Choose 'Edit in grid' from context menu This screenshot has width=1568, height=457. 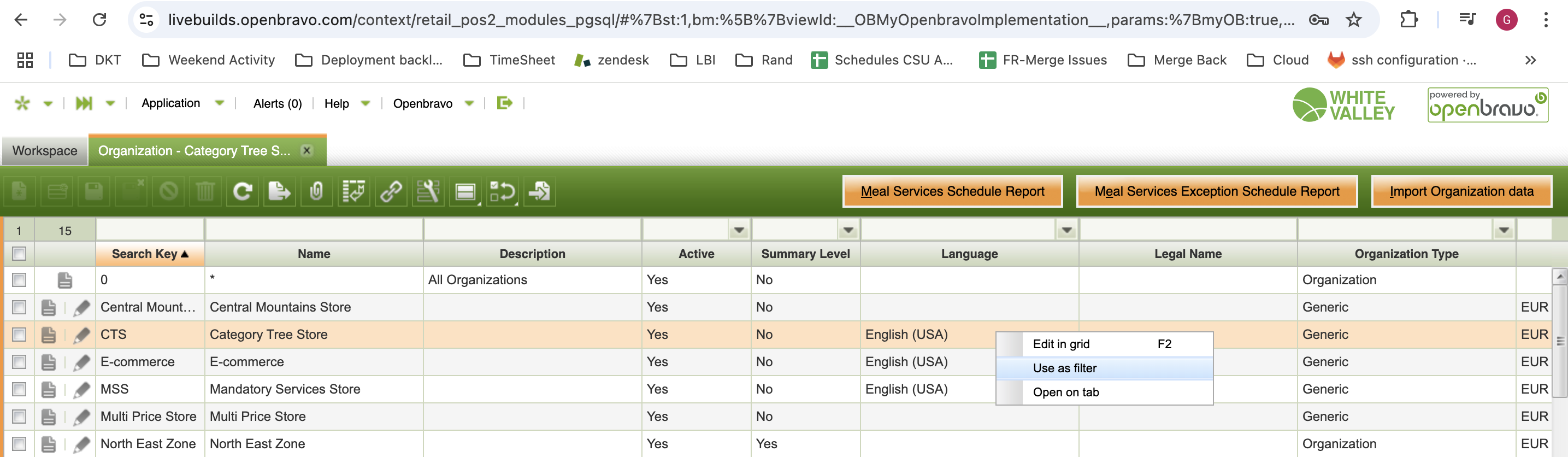pos(1104,344)
